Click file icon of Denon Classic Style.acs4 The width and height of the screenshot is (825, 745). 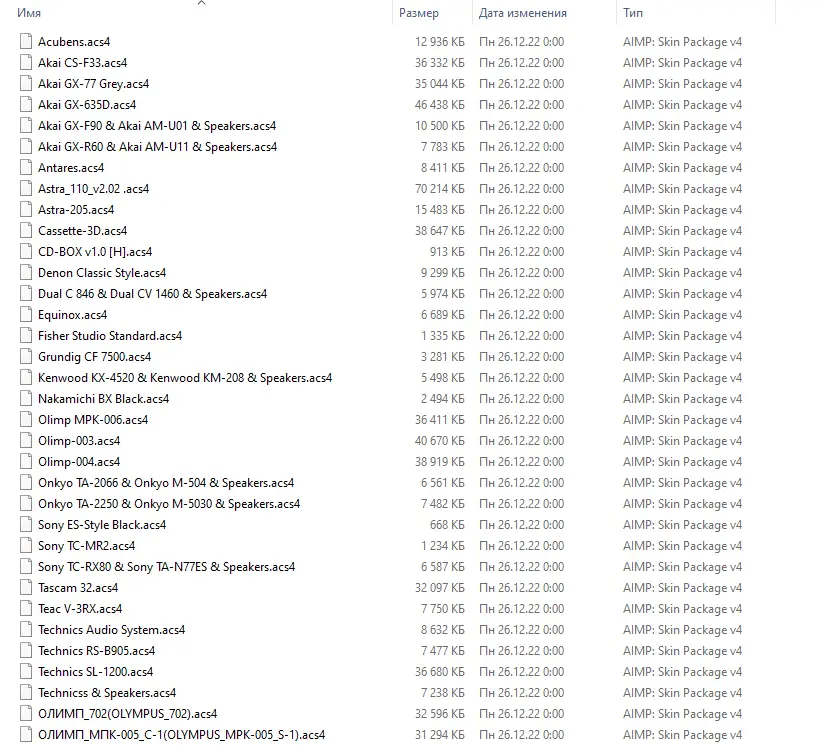(26, 273)
